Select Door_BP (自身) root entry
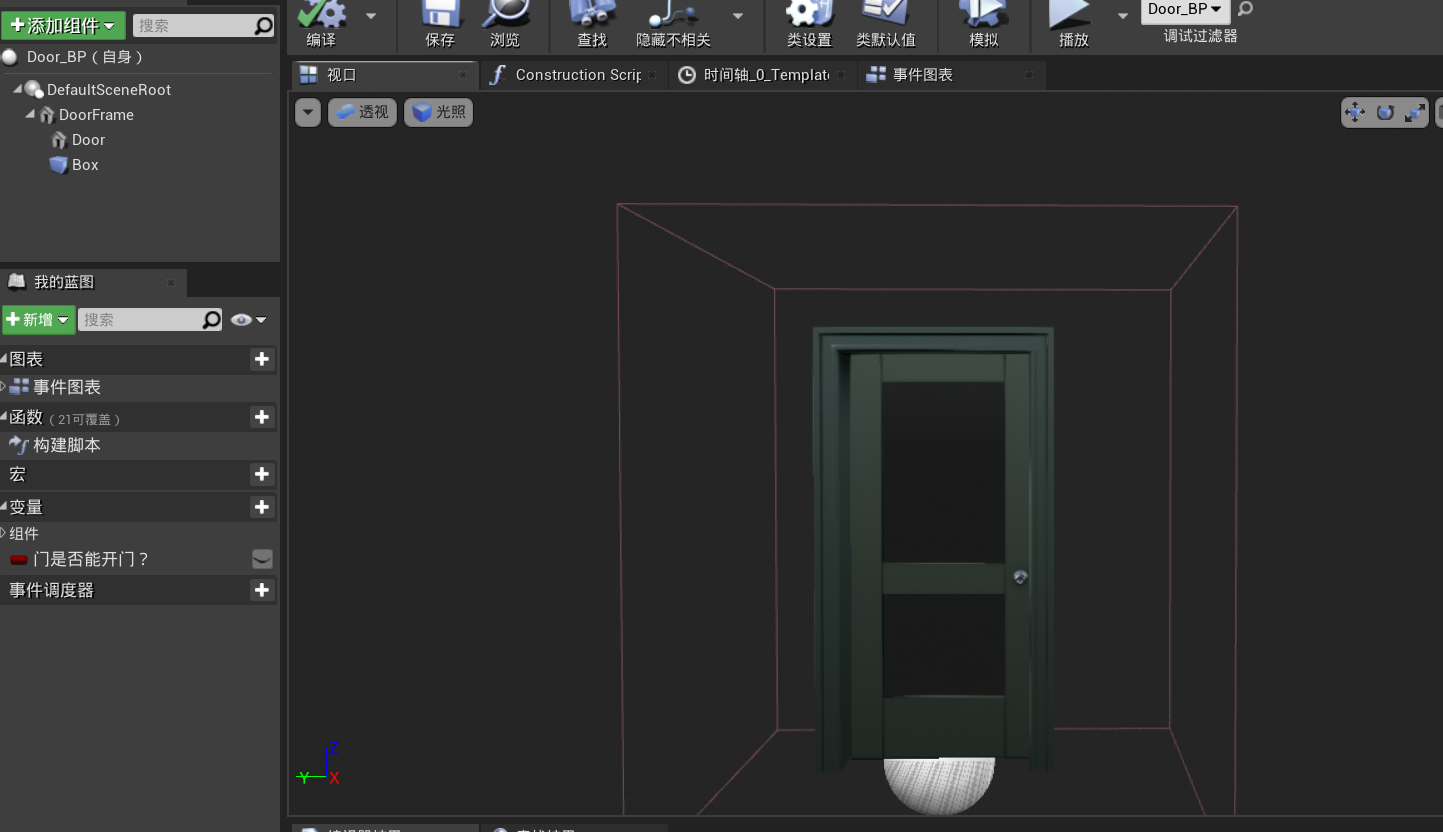 point(85,57)
